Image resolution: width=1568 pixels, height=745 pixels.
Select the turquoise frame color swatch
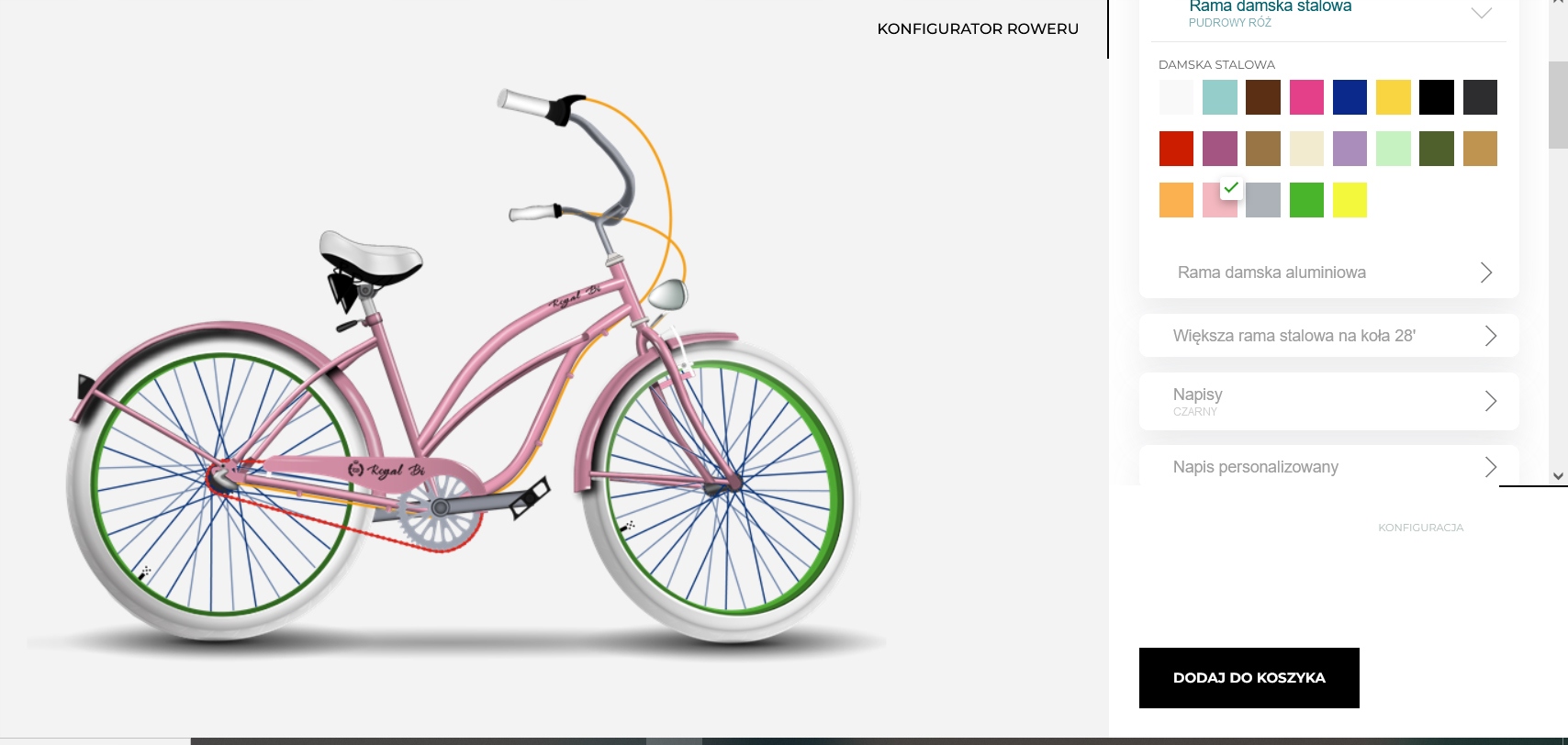coord(1219,97)
